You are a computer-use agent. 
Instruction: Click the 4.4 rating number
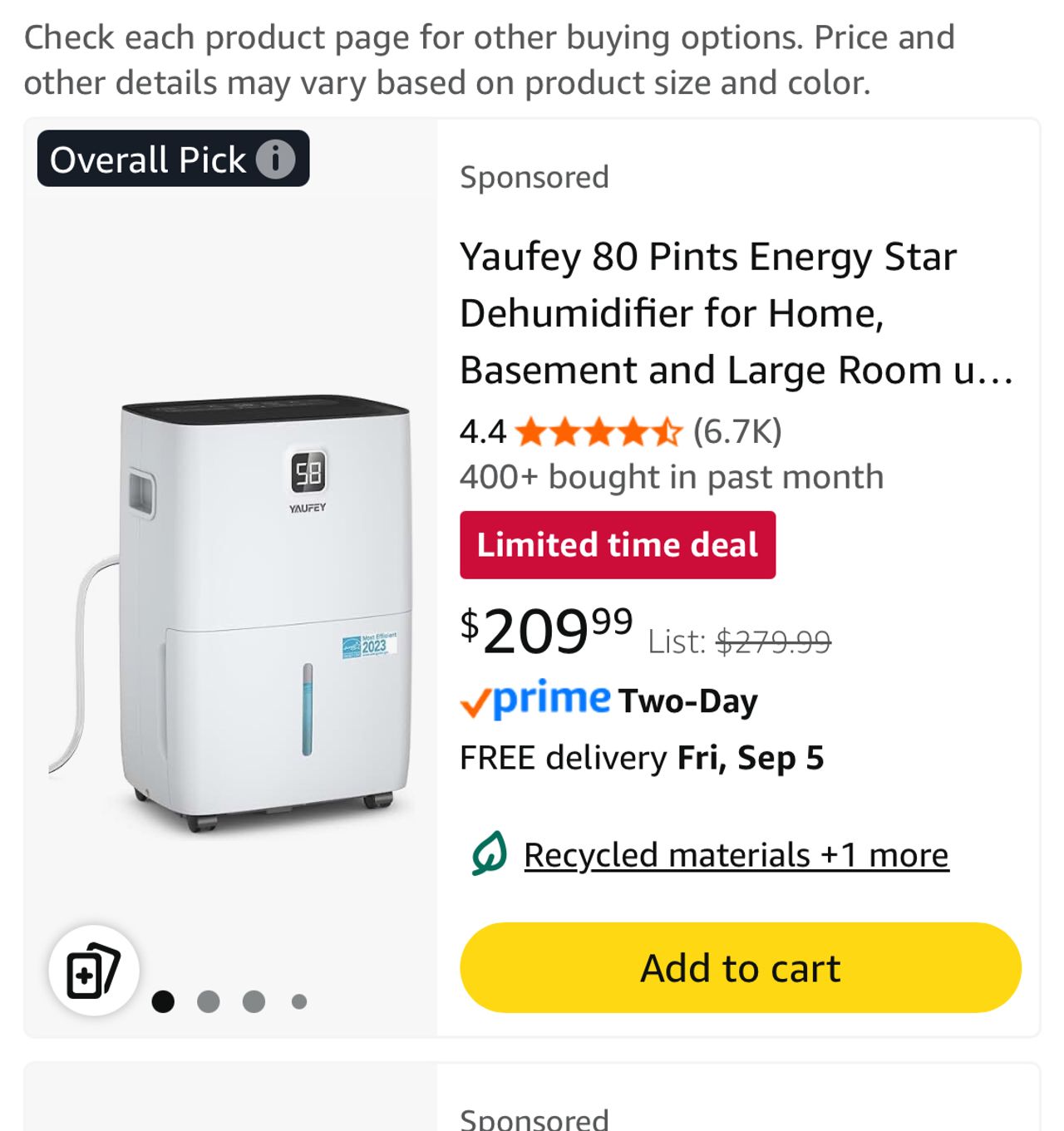click(482, 432)
